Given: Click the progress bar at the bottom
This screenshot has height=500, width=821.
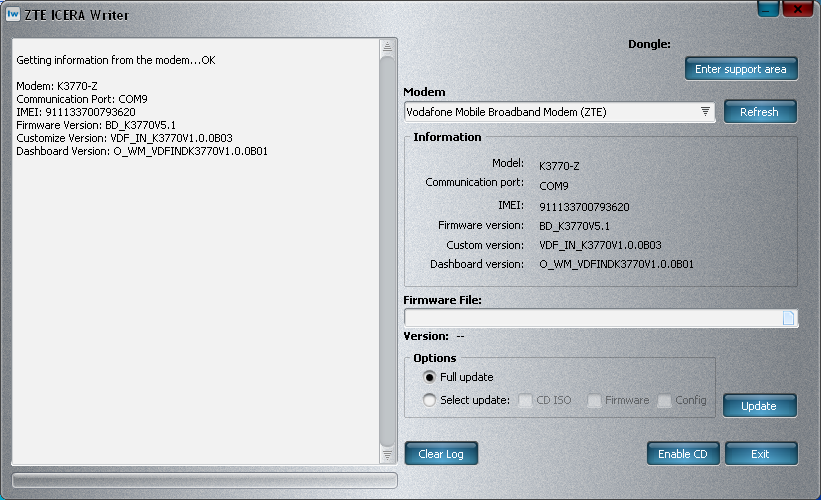Looking at the screenshot, I should pos(204,481).
